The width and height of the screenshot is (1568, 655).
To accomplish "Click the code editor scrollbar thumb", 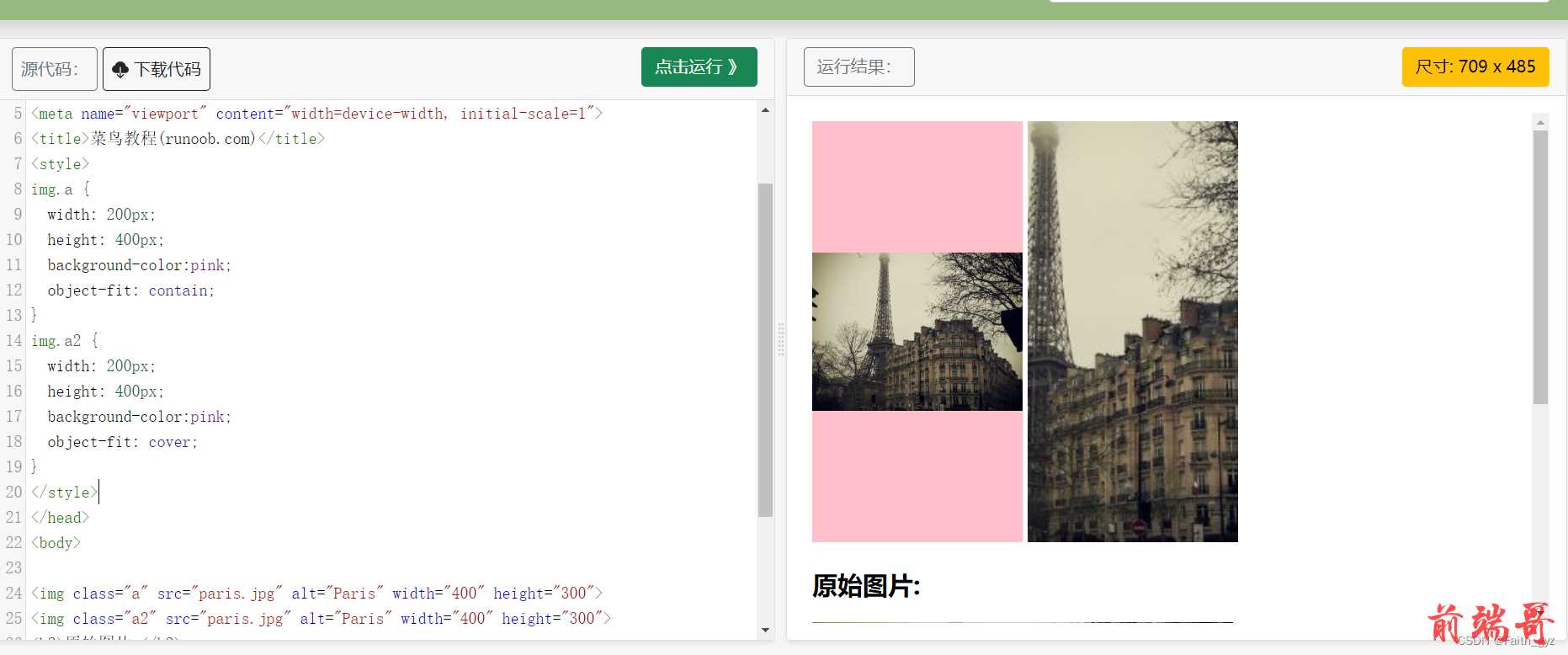I will (x=765, y=349).
